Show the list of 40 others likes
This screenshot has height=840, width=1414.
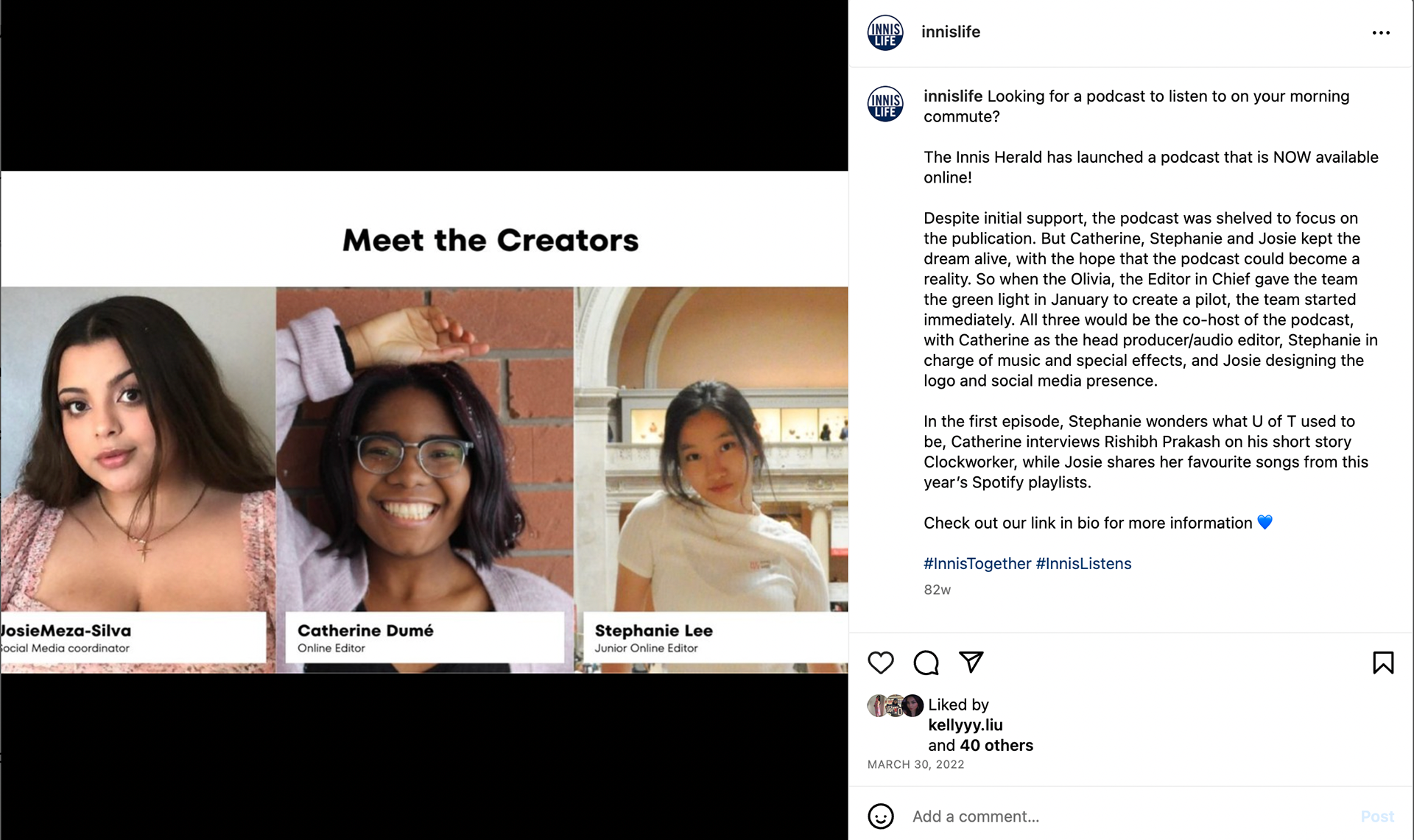996,745
